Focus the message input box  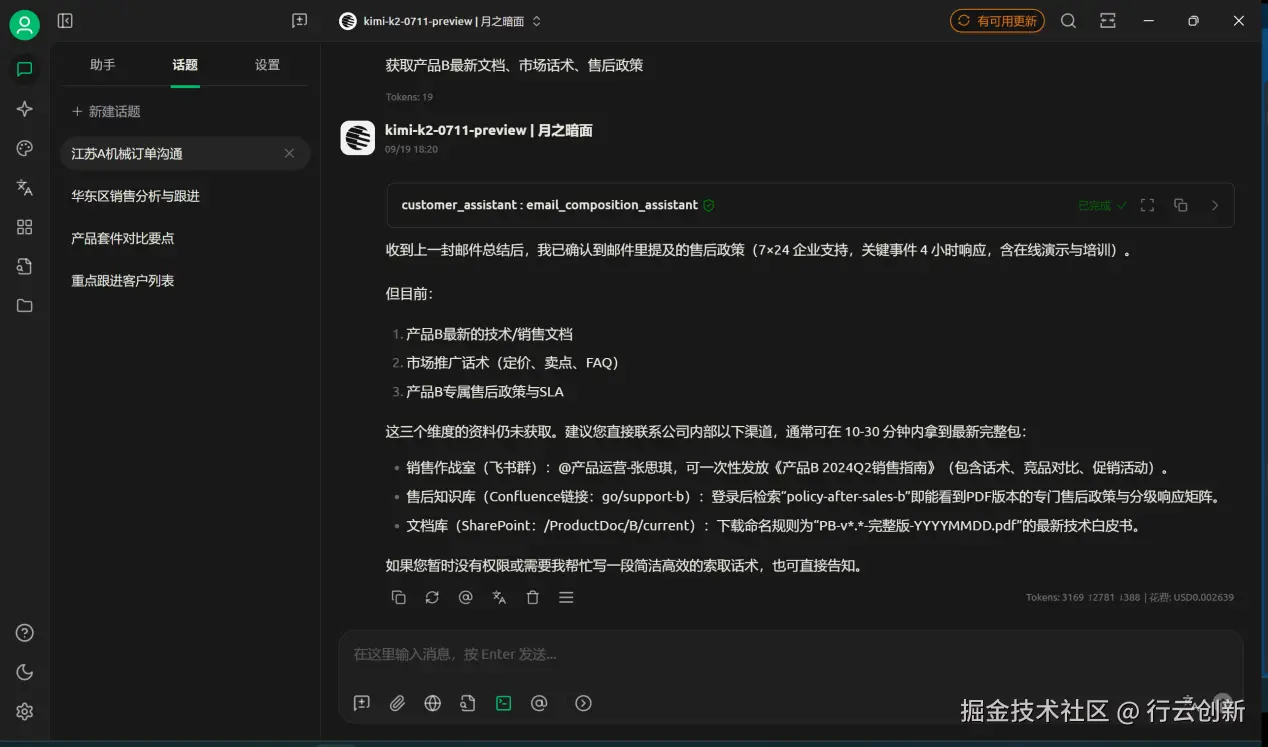tap(790, 654)
